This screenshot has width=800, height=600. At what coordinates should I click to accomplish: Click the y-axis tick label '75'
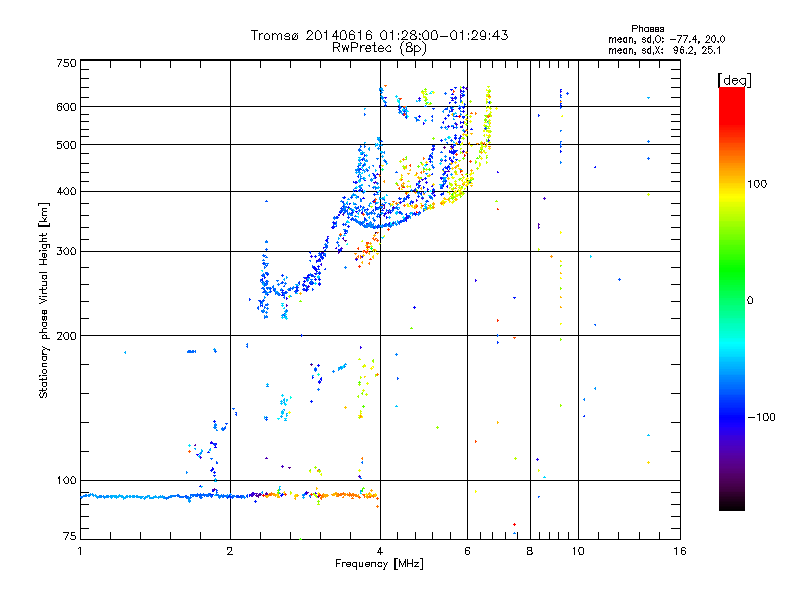(x=70, y=536)
